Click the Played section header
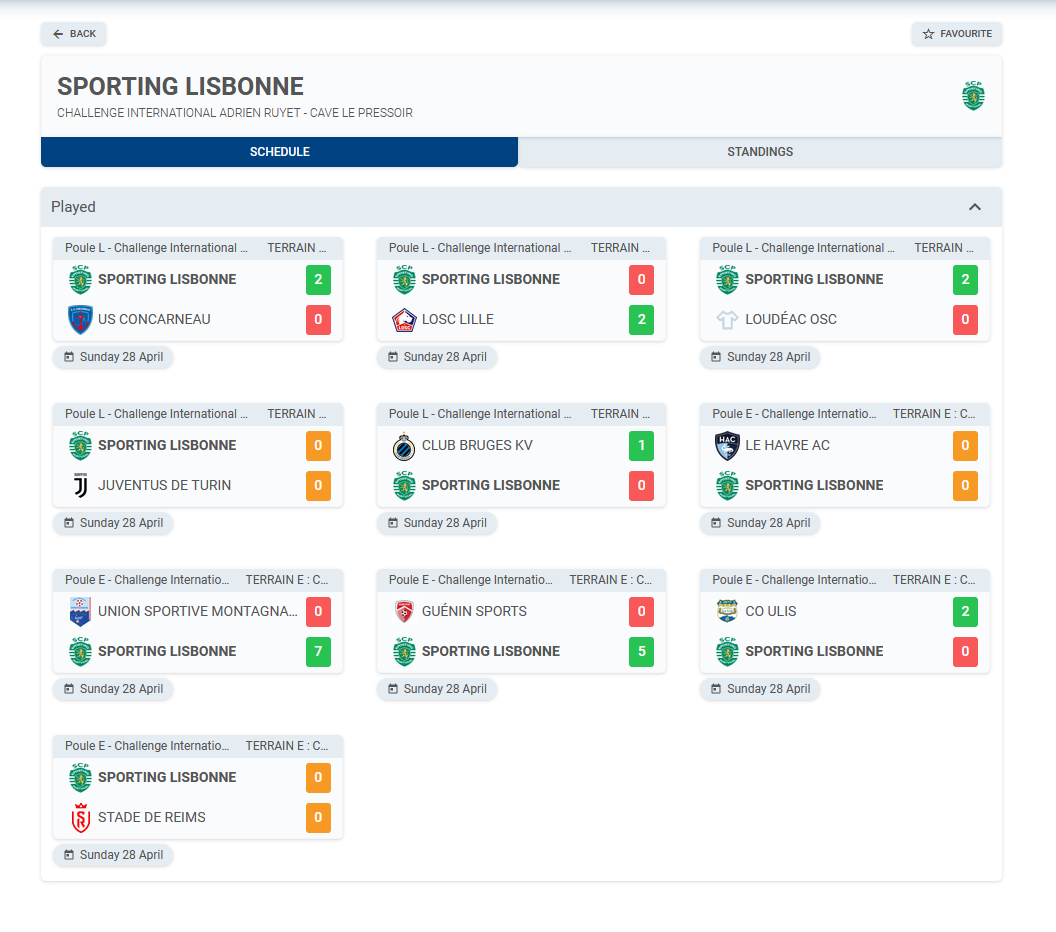 point(521,207)
